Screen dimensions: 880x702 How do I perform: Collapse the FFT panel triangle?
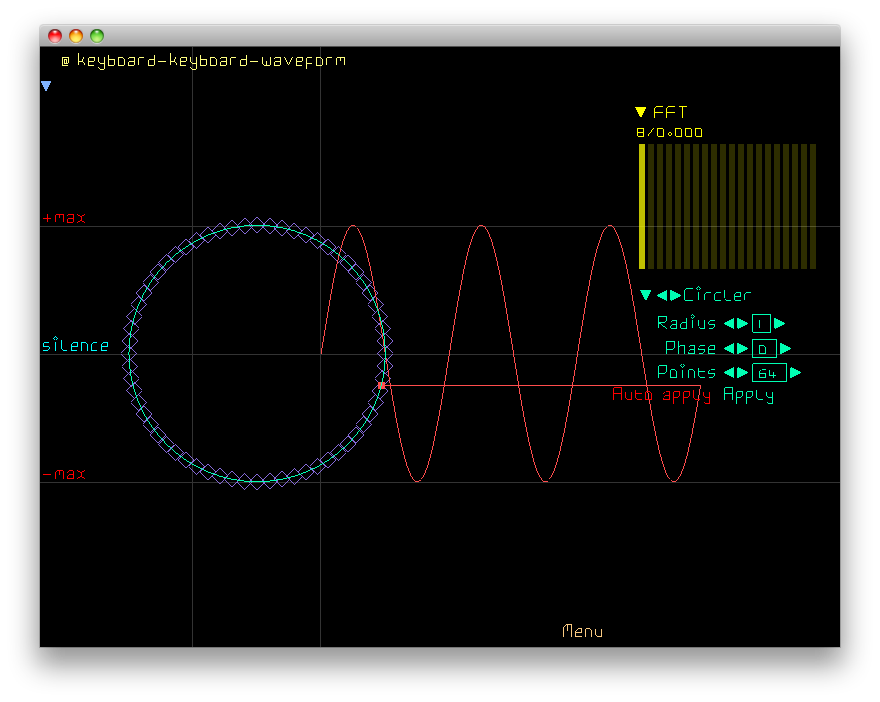641,112
